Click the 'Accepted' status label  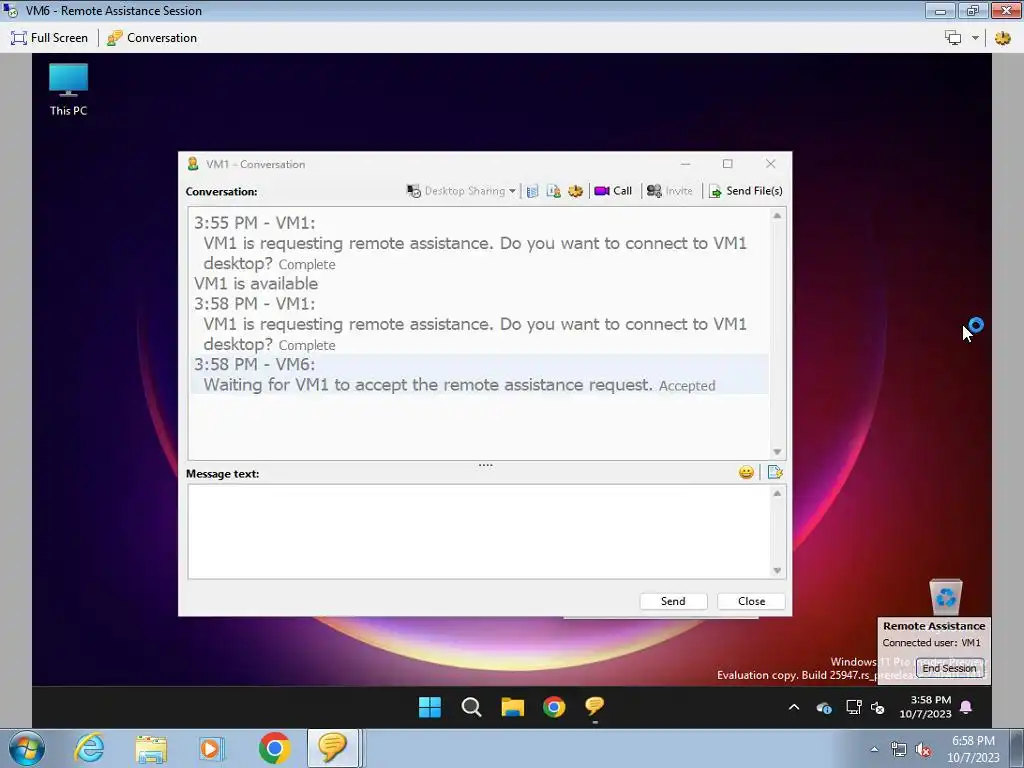coord(687,386)
